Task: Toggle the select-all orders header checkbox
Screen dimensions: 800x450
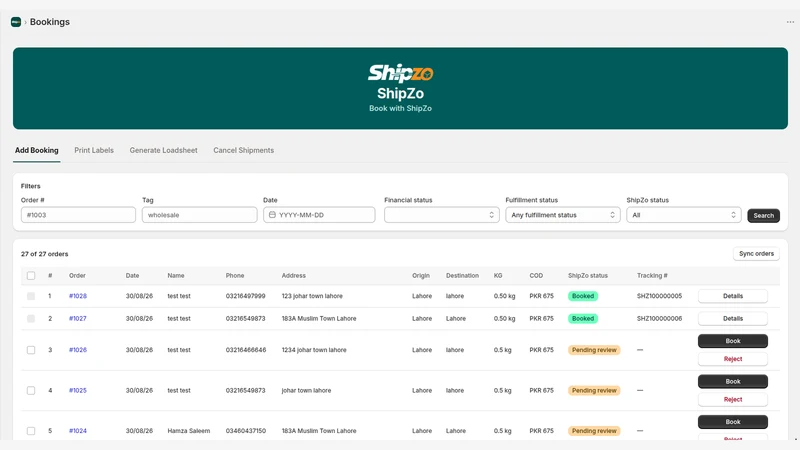Action: (31, 276)
